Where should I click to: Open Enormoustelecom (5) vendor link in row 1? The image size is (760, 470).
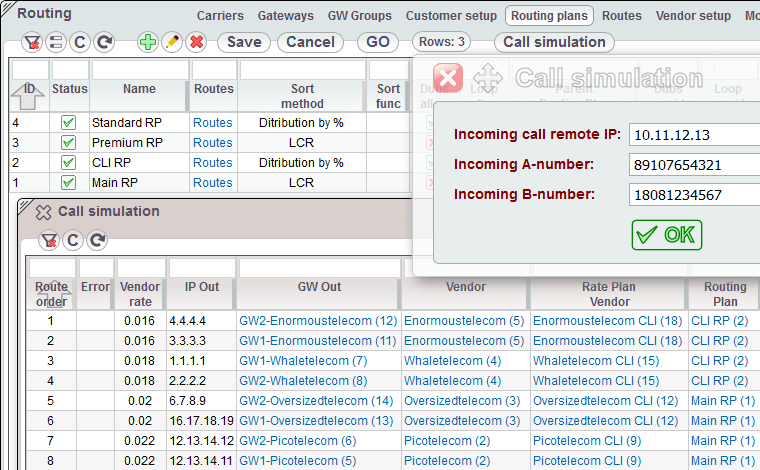point(464,321)
